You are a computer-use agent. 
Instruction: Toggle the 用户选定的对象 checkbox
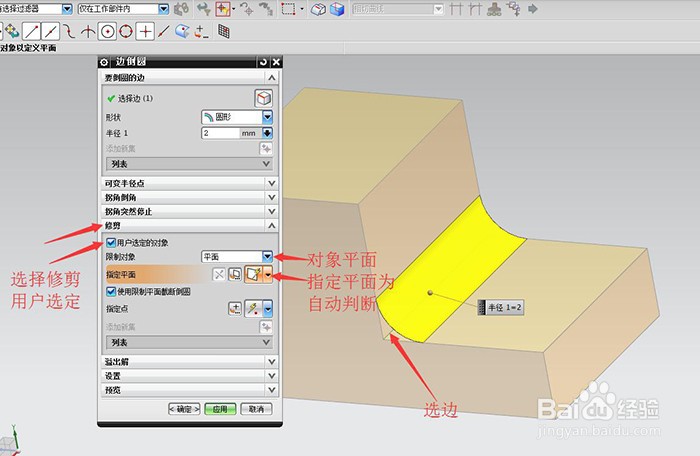coord(111,243)
